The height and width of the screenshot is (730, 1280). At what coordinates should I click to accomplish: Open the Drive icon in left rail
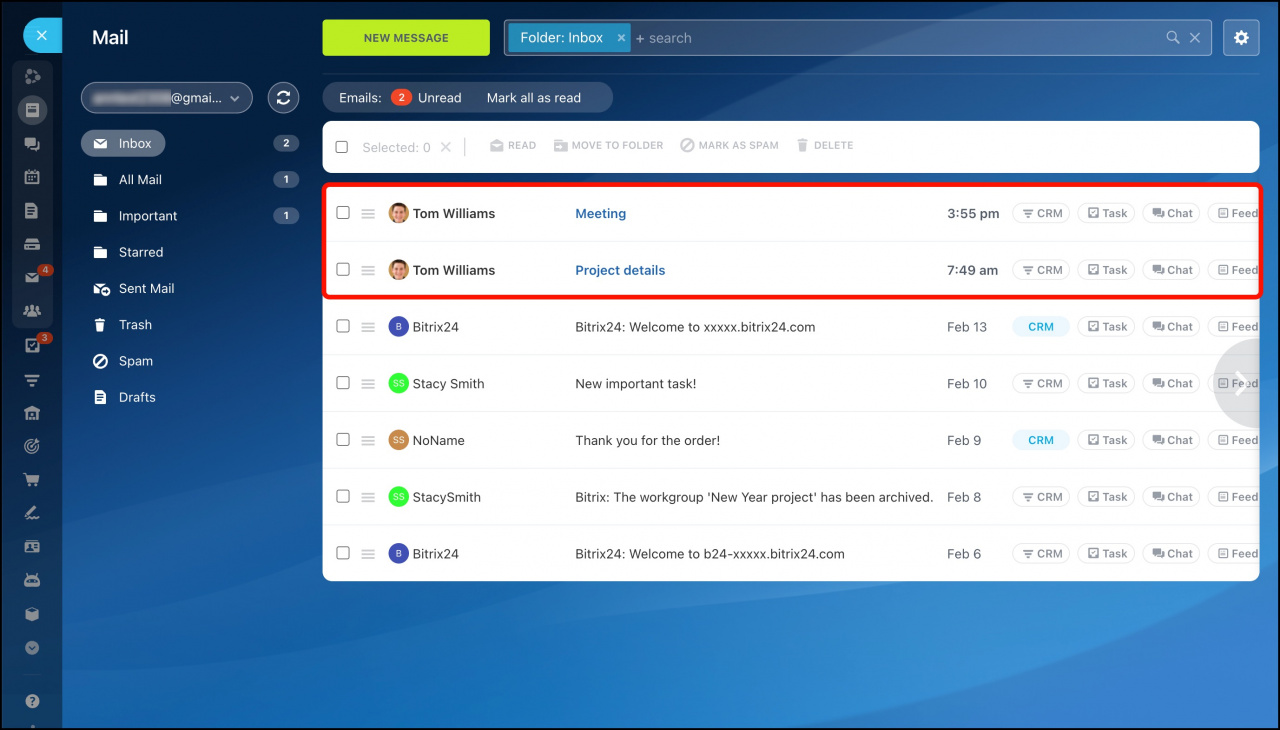(32, 244)
